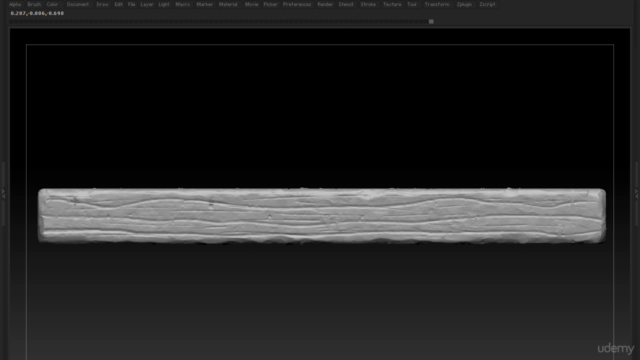Open the Render menu
The width and height of the screenshot is (640, 360).
tap(325, 4)
